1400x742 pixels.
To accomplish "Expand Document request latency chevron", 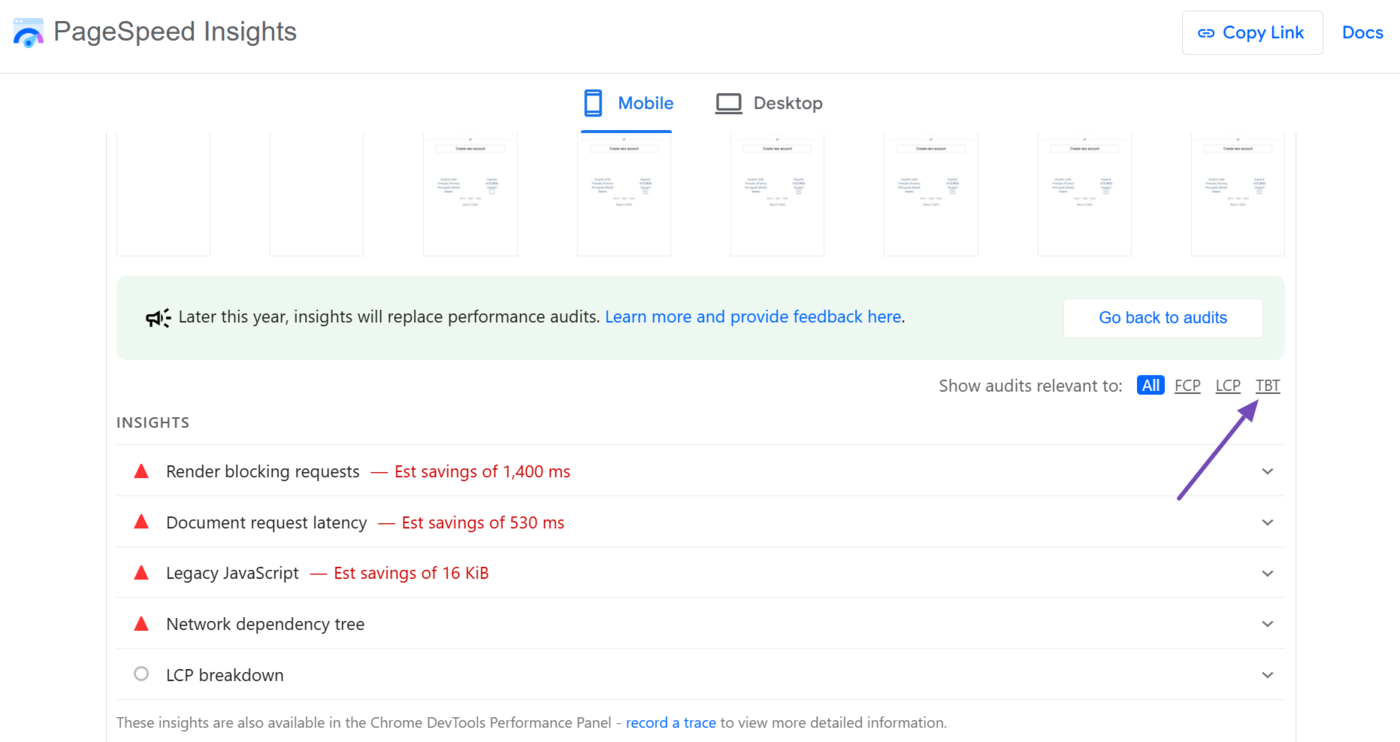I will point(1268,523).
